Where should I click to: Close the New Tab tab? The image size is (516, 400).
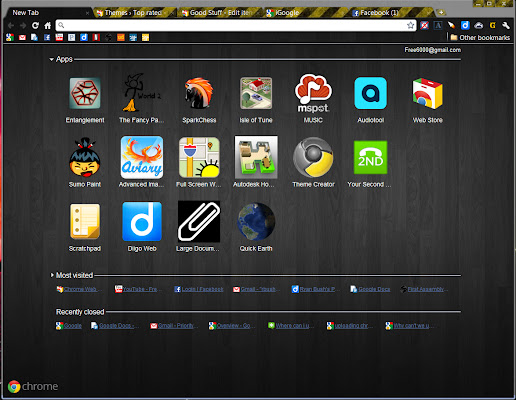point(87,13)
